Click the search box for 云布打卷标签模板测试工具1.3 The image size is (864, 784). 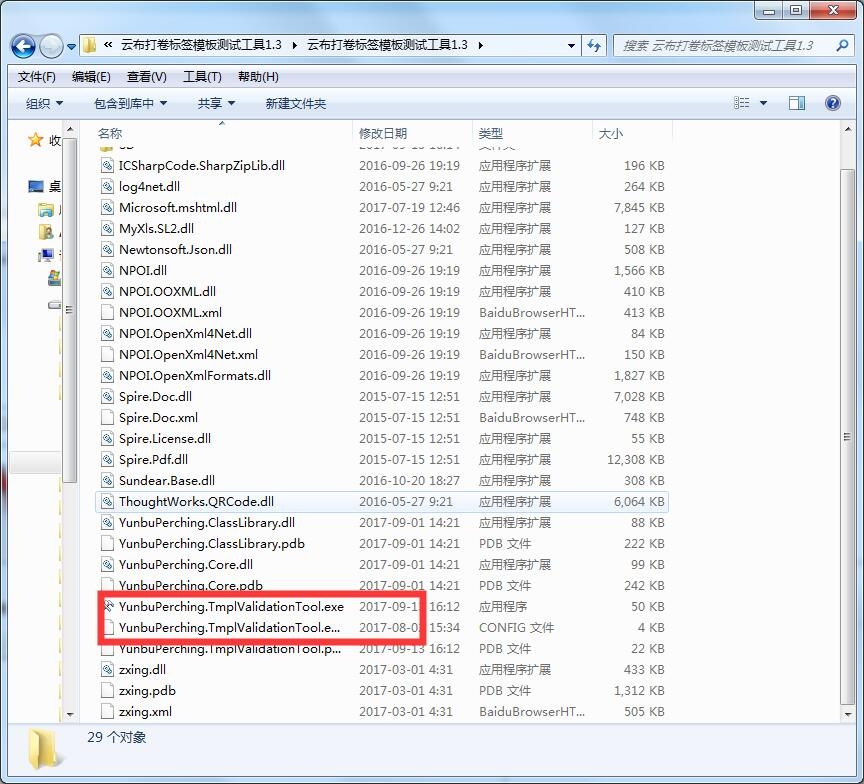pyautogui.click(x=723, y=46)
